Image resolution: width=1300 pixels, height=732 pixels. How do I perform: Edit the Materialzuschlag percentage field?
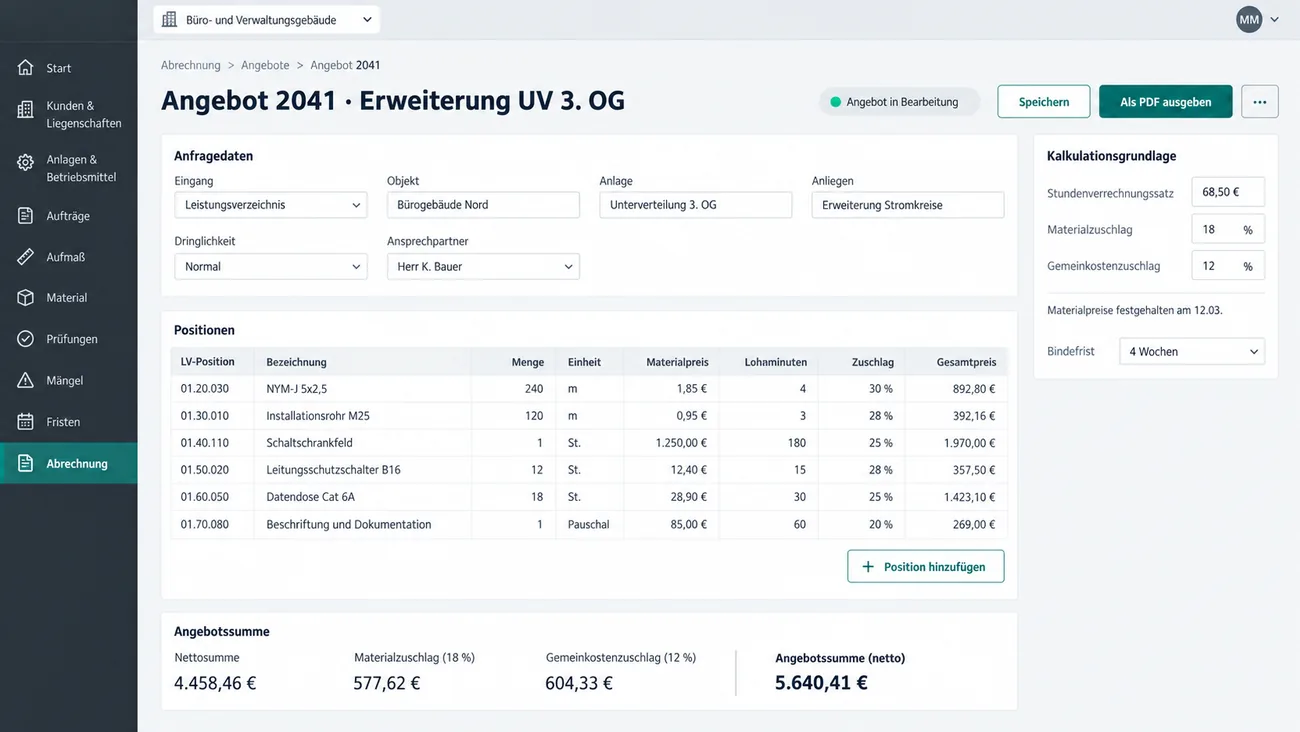pos(1228,230)
